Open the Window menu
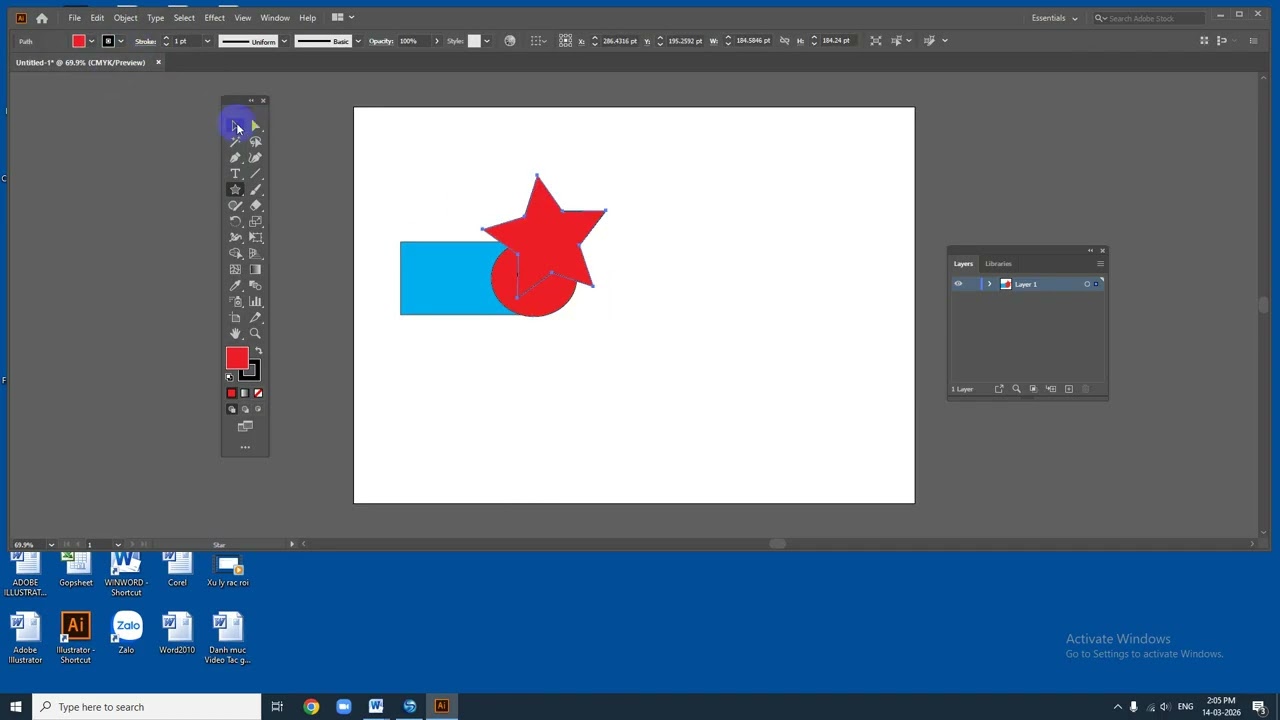 [275, 18]
